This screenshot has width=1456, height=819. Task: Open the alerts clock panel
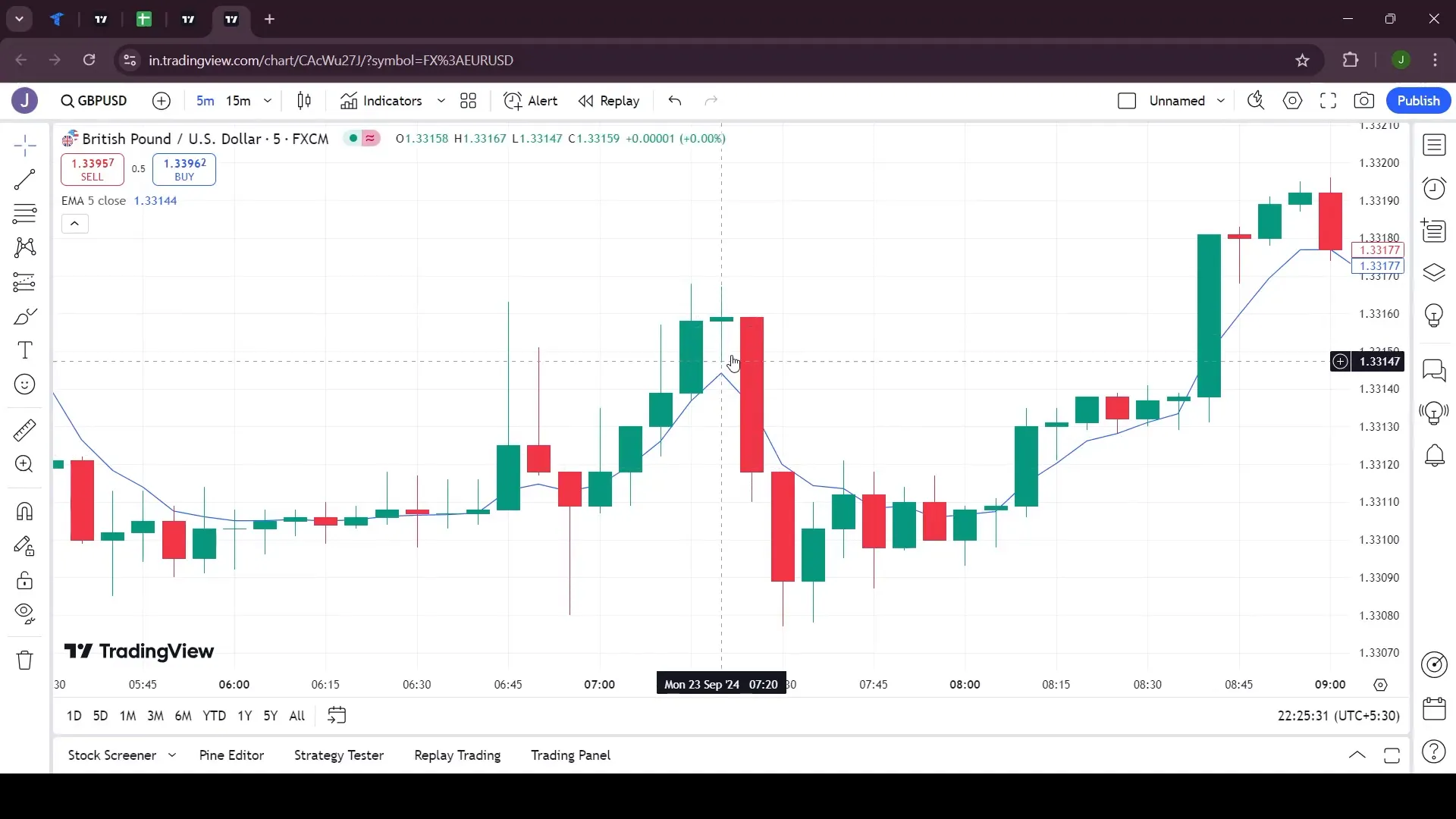(x=1434, y=188)
